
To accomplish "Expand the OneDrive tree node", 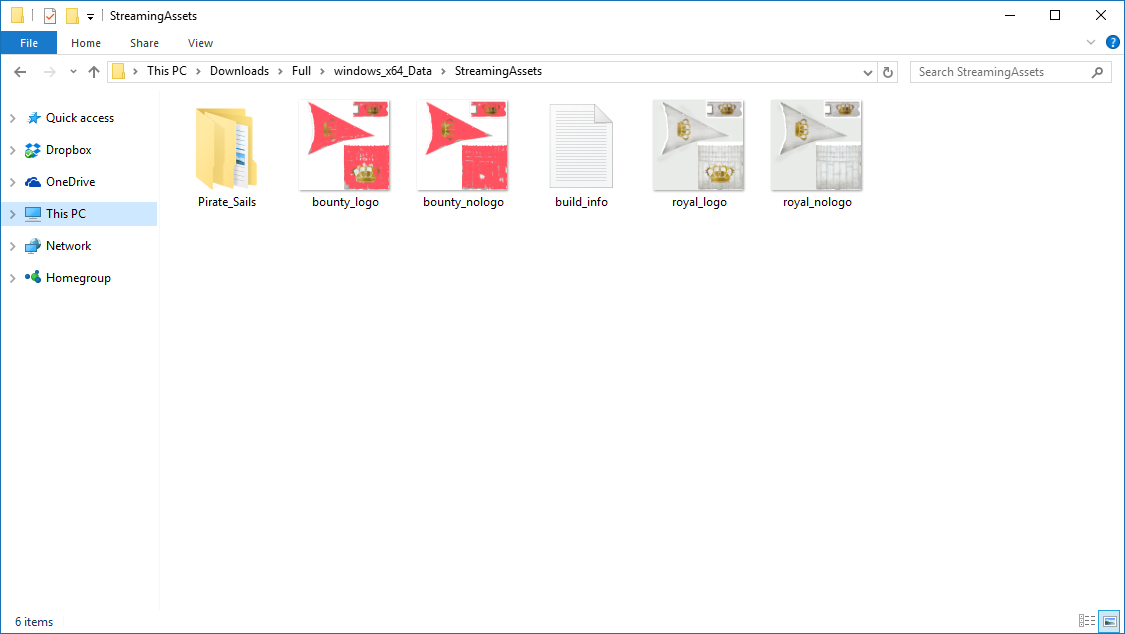I will pyautogui.click(x=13, y=182).
